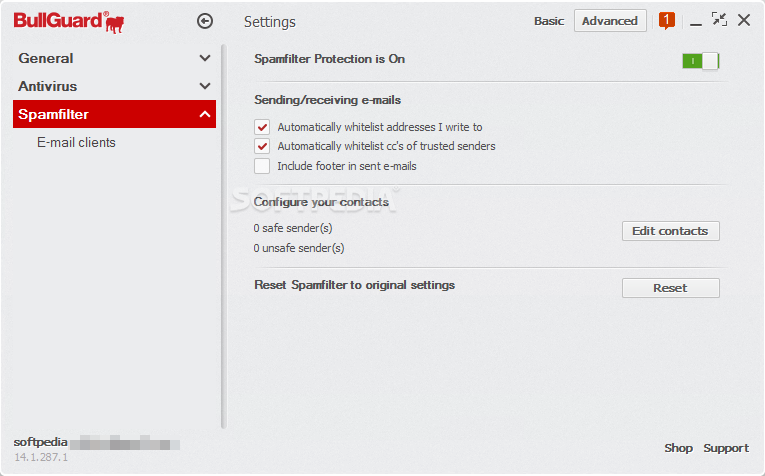The height and width of the screenshot is (476, 765).
Task: Enable Include footer in sent e-mails
Action: coord(262,166)
